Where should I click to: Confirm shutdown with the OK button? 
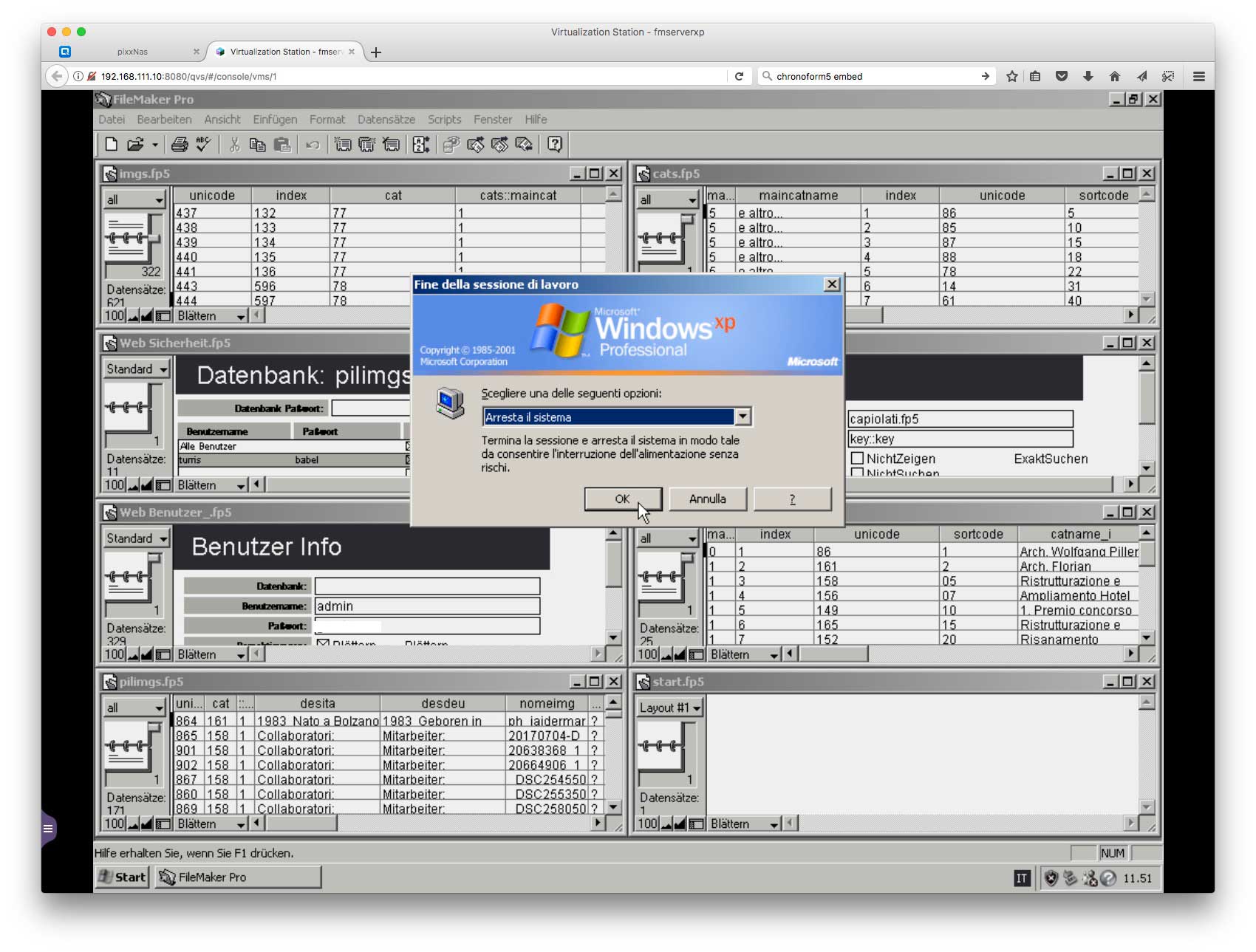(622, 499)
